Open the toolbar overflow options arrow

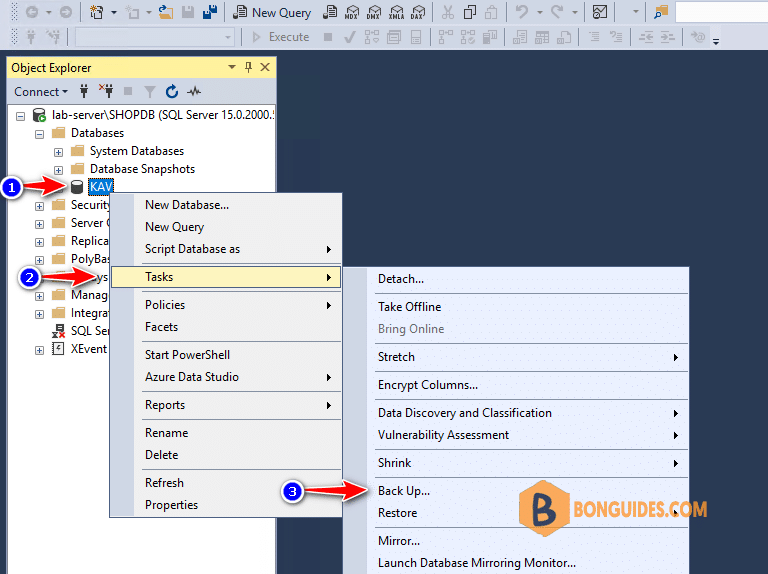coord(716,42)
